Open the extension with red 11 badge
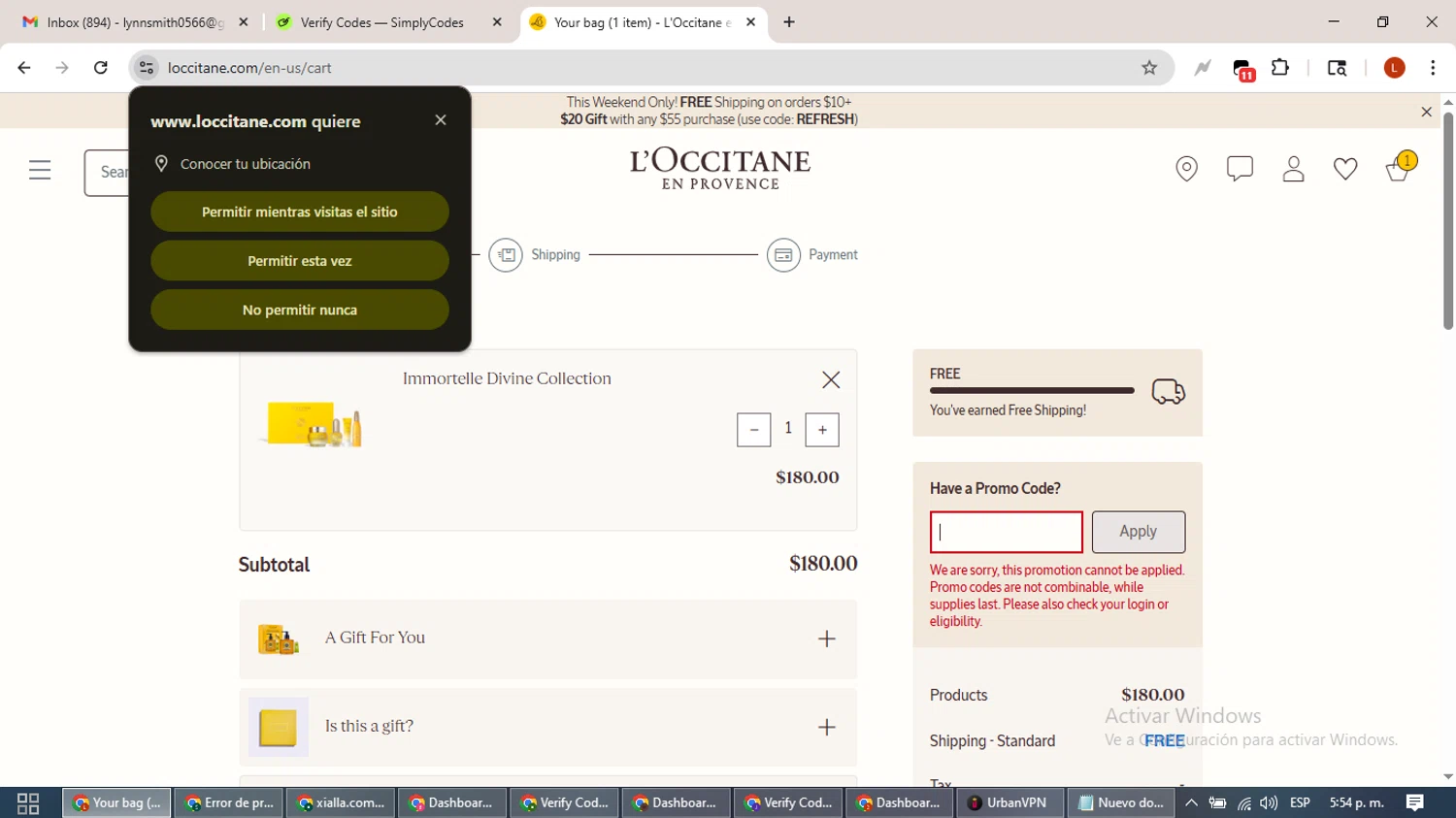Viewport: 1456px width, 818px height. coord(1243,69)
